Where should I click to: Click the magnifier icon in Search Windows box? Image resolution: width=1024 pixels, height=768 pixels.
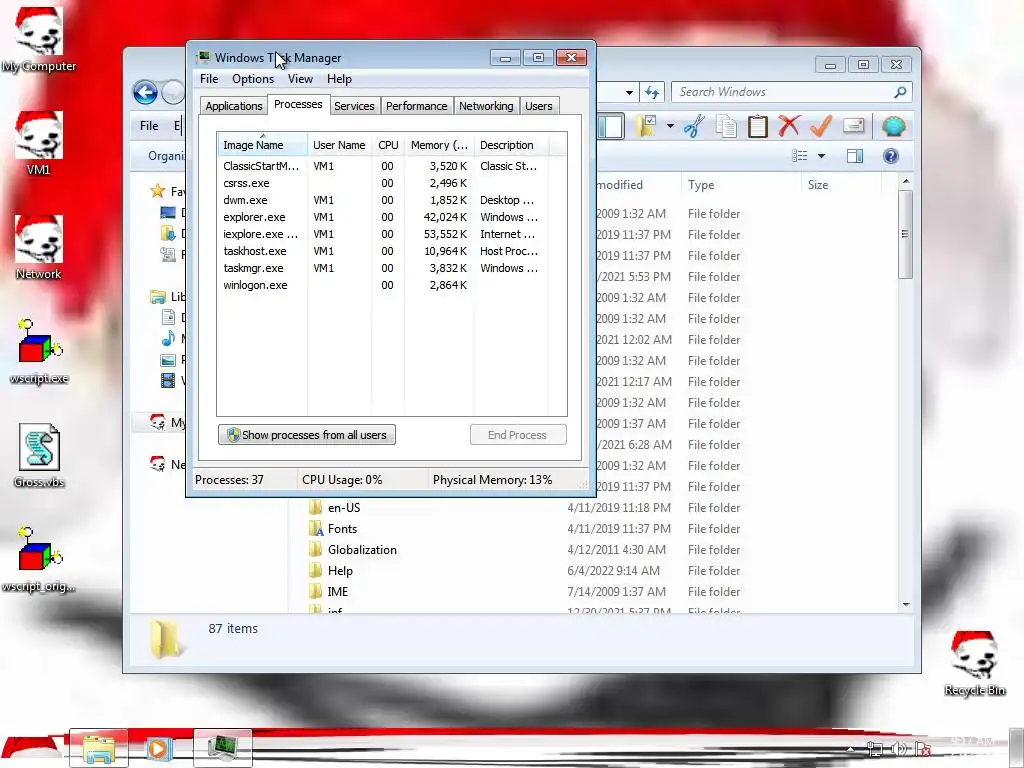pos(900,92)
